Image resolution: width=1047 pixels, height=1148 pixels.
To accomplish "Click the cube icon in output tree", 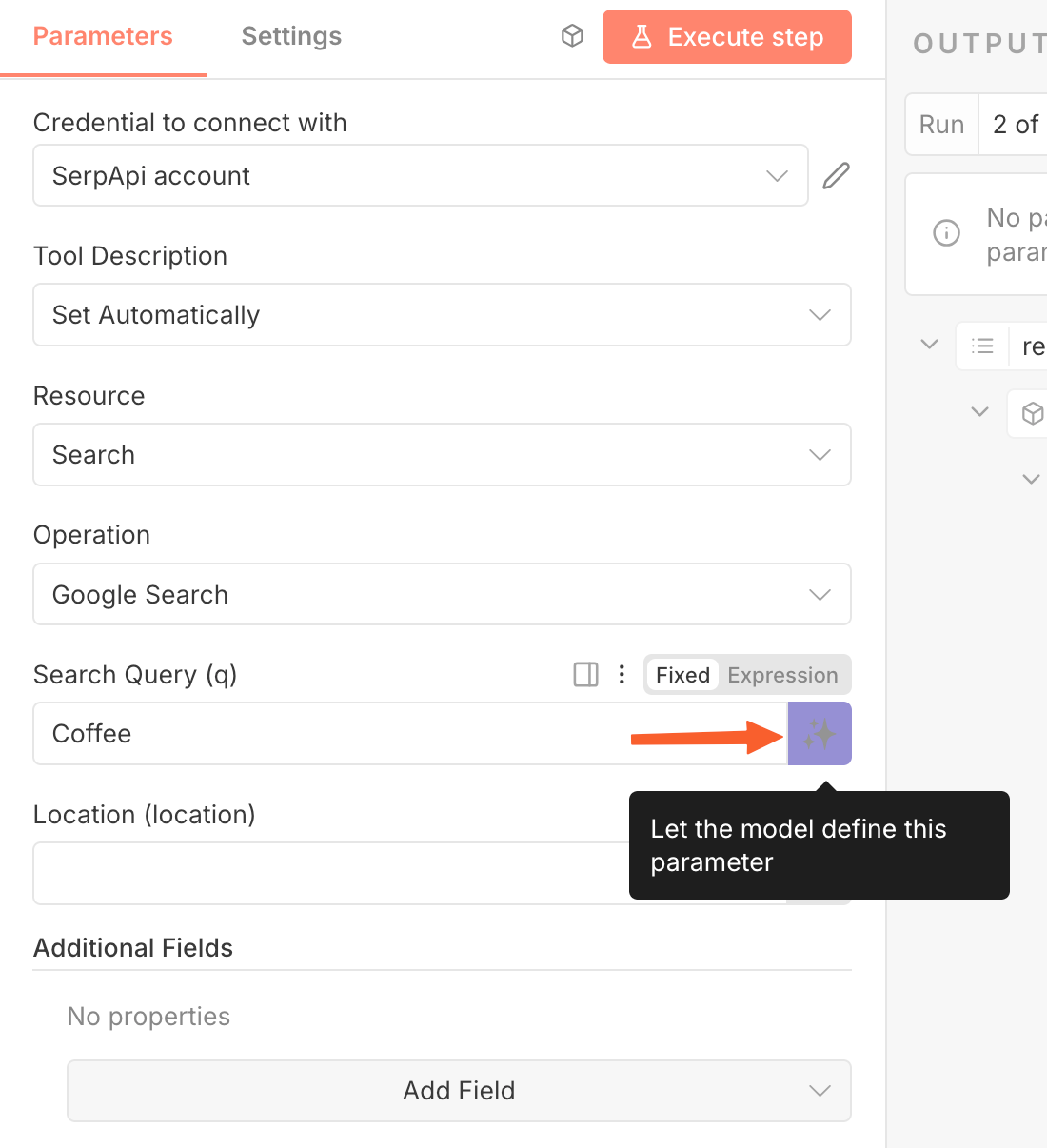I will point(1032,413).
